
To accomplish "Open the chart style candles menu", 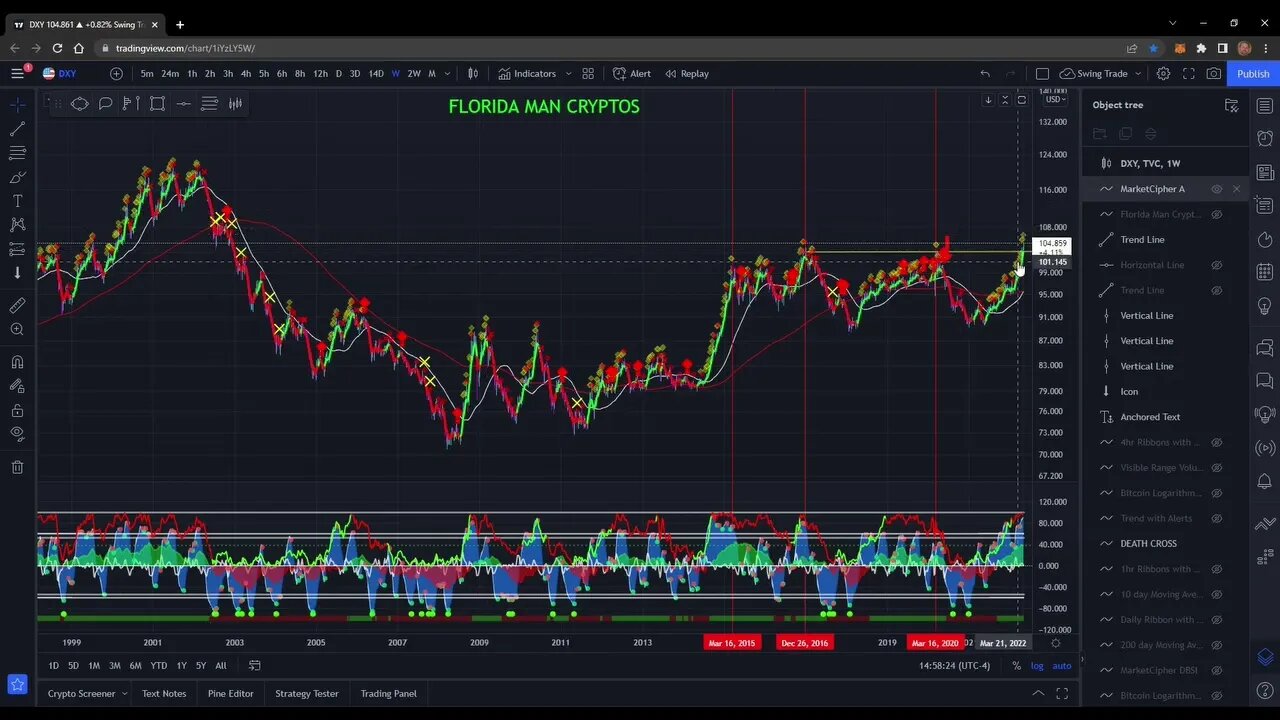I will point(473,73).
